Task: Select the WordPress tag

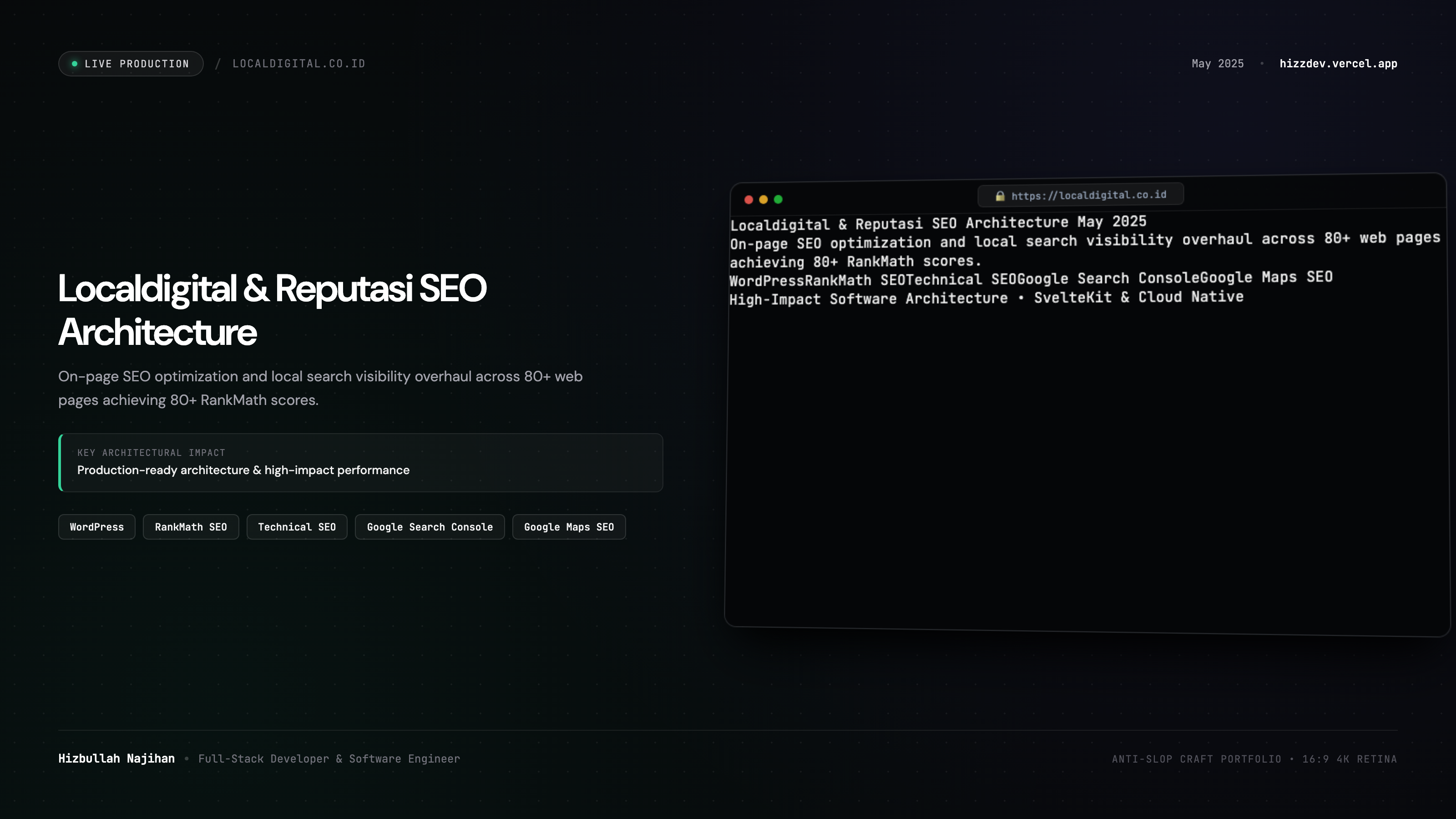Action: pos(96,527)
